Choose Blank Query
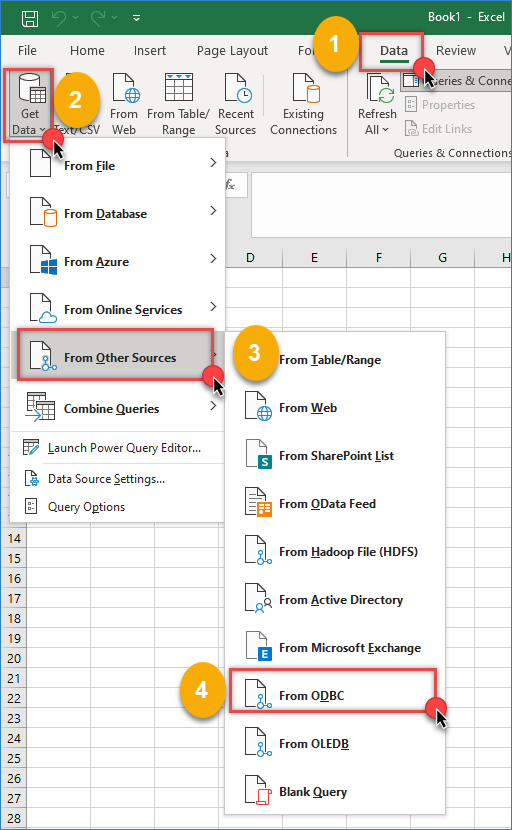The height and width of the screenshot is (830, 512). [x=335, y=792]
